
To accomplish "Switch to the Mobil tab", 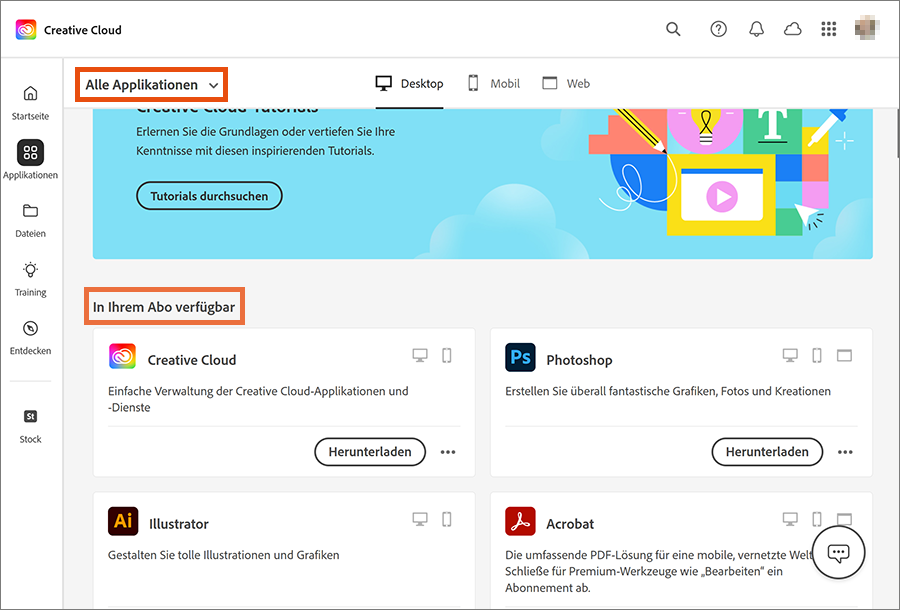I will tap(493, 84).
